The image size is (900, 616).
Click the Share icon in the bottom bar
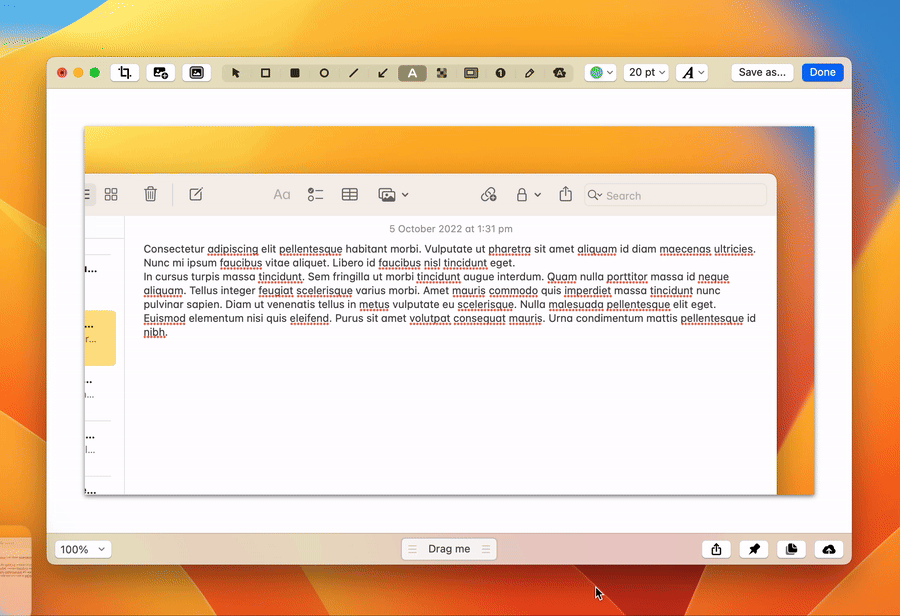(x=716, y=549)
